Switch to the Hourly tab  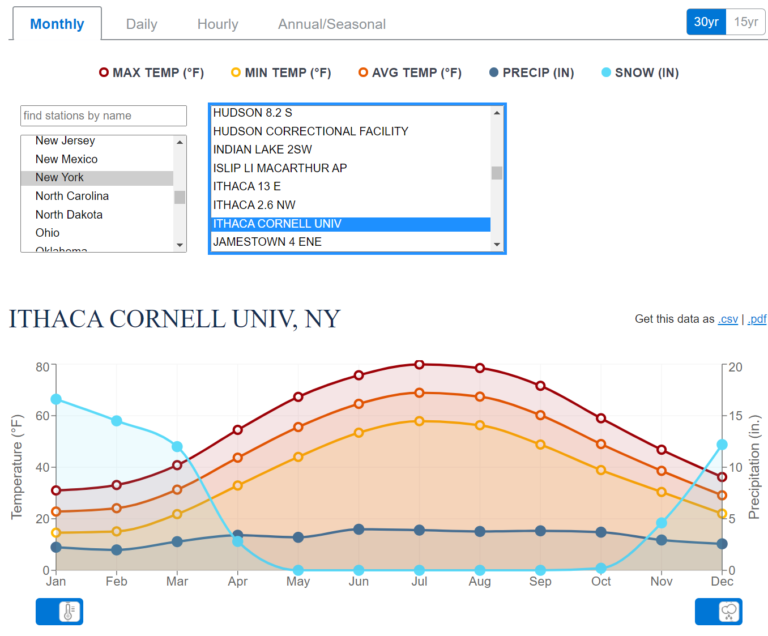point(217,24)
